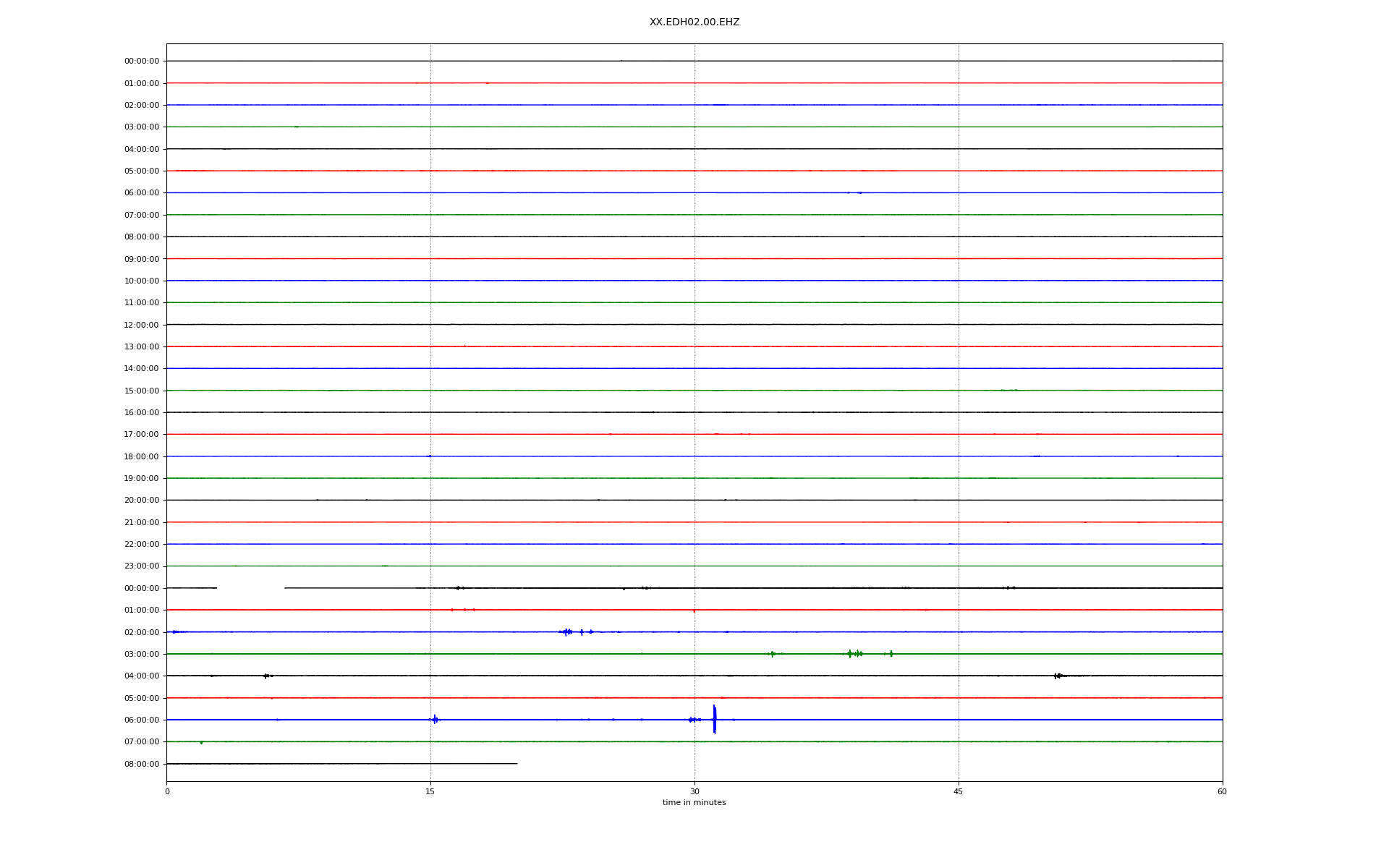Image resolution: width=1389 pixels, height=868 pixels.
Task: Click the 21:00:00 time label
Action: click(142, 522)
